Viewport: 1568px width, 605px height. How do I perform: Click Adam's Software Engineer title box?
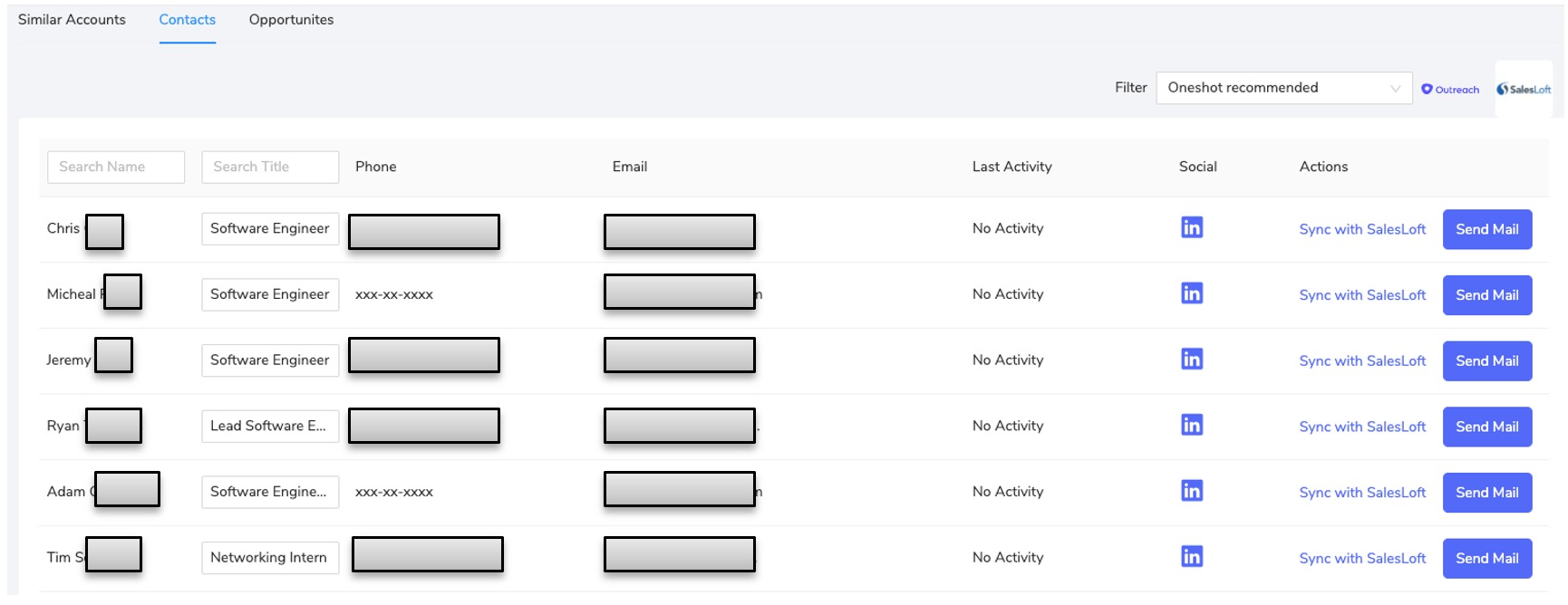click(270, 492)
